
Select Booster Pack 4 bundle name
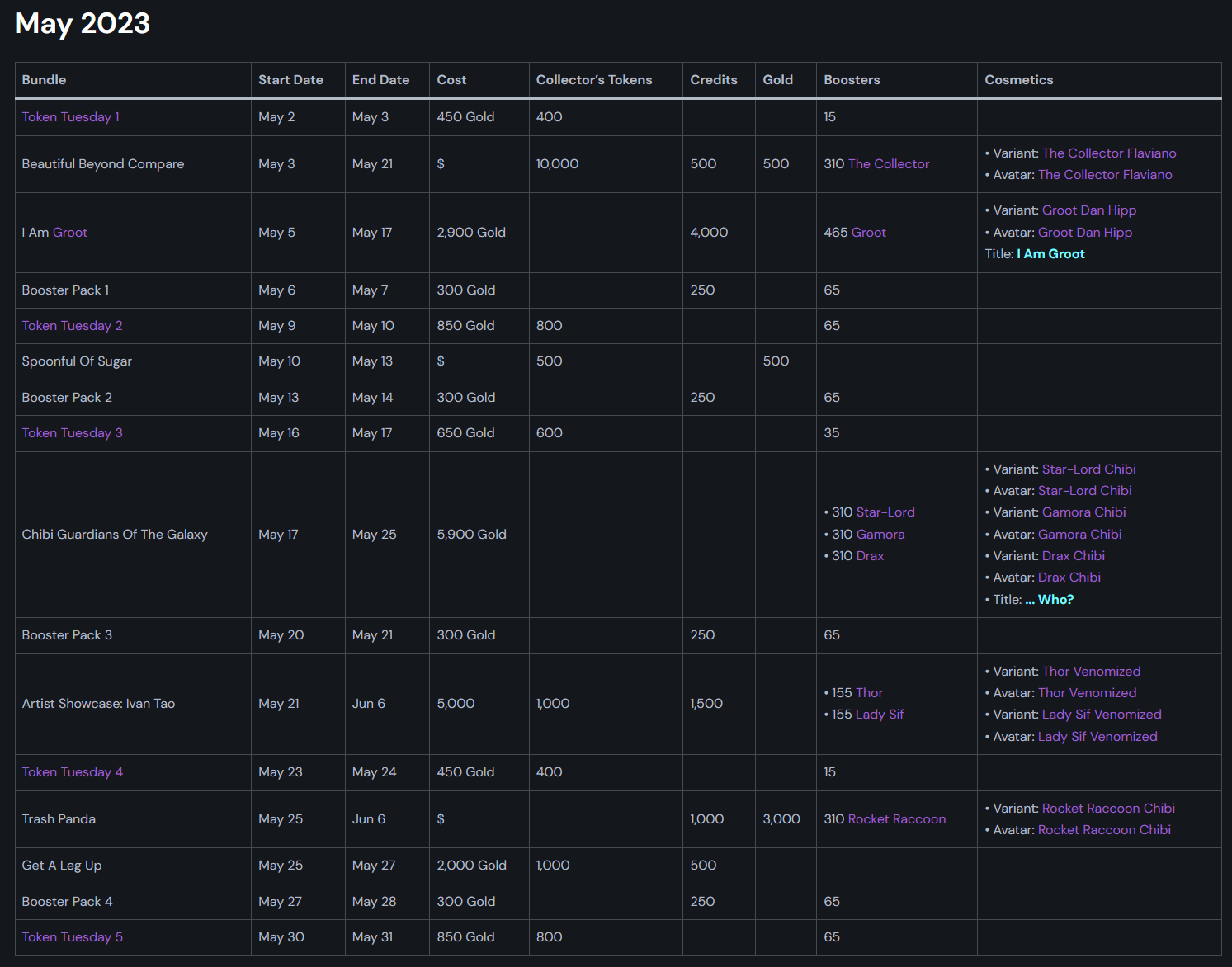click(x=67, y=902)
